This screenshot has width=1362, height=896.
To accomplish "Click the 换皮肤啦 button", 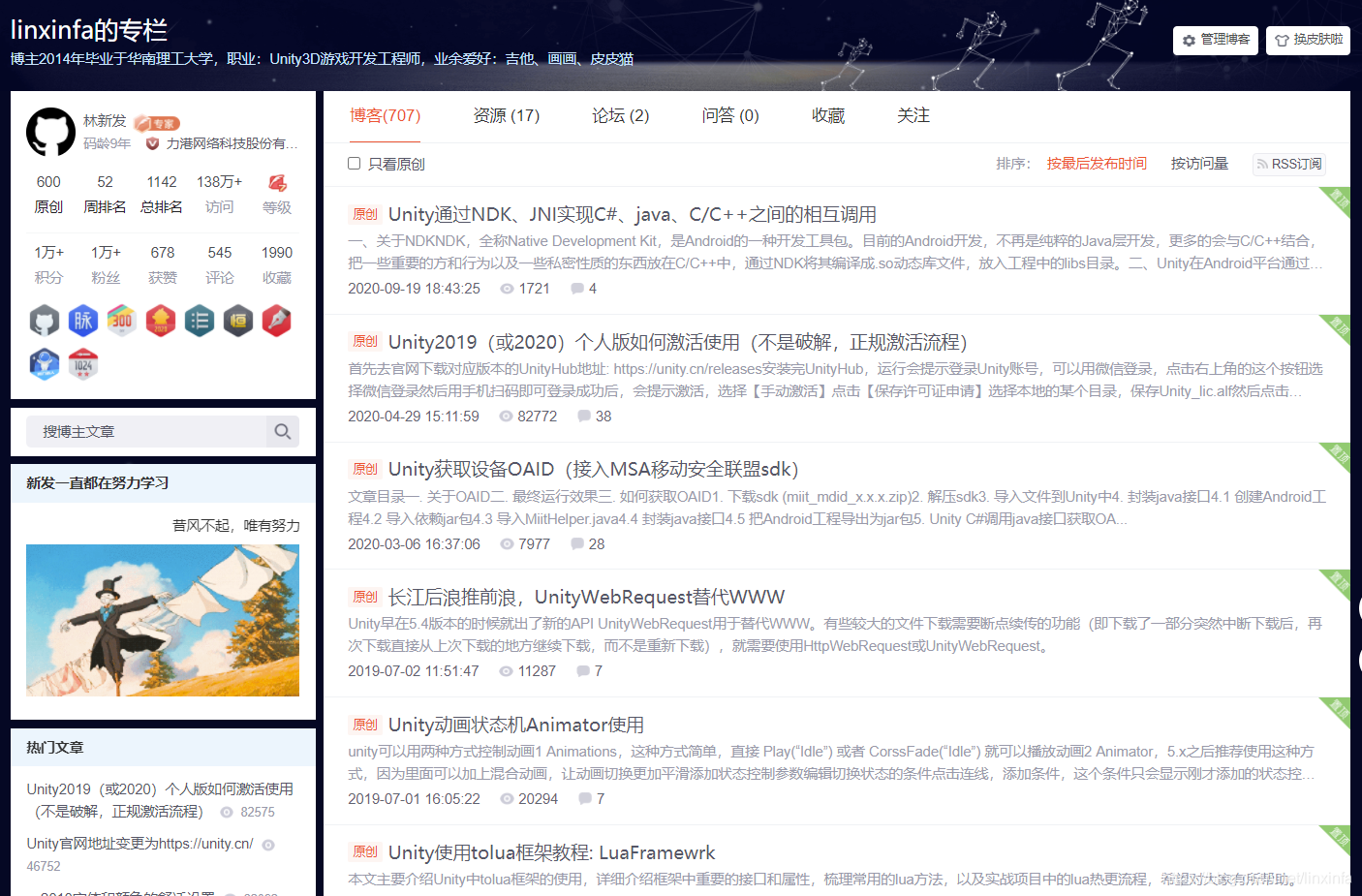I will [1308, 40].
